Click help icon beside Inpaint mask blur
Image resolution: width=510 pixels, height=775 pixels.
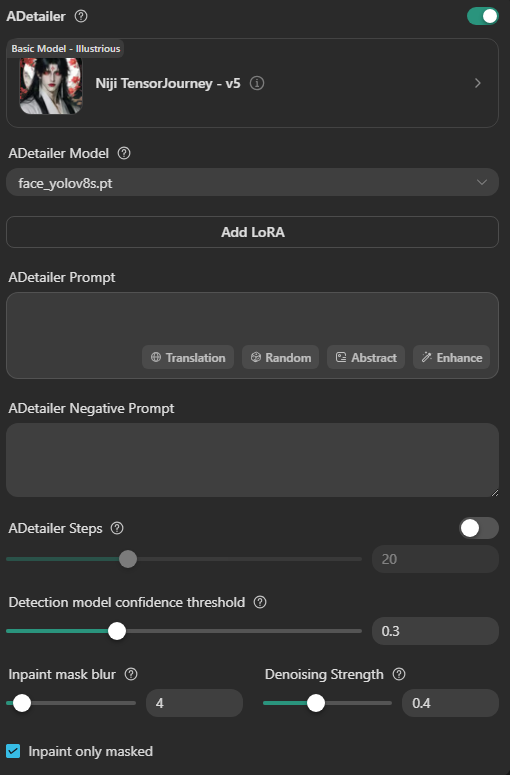[131, 674]
